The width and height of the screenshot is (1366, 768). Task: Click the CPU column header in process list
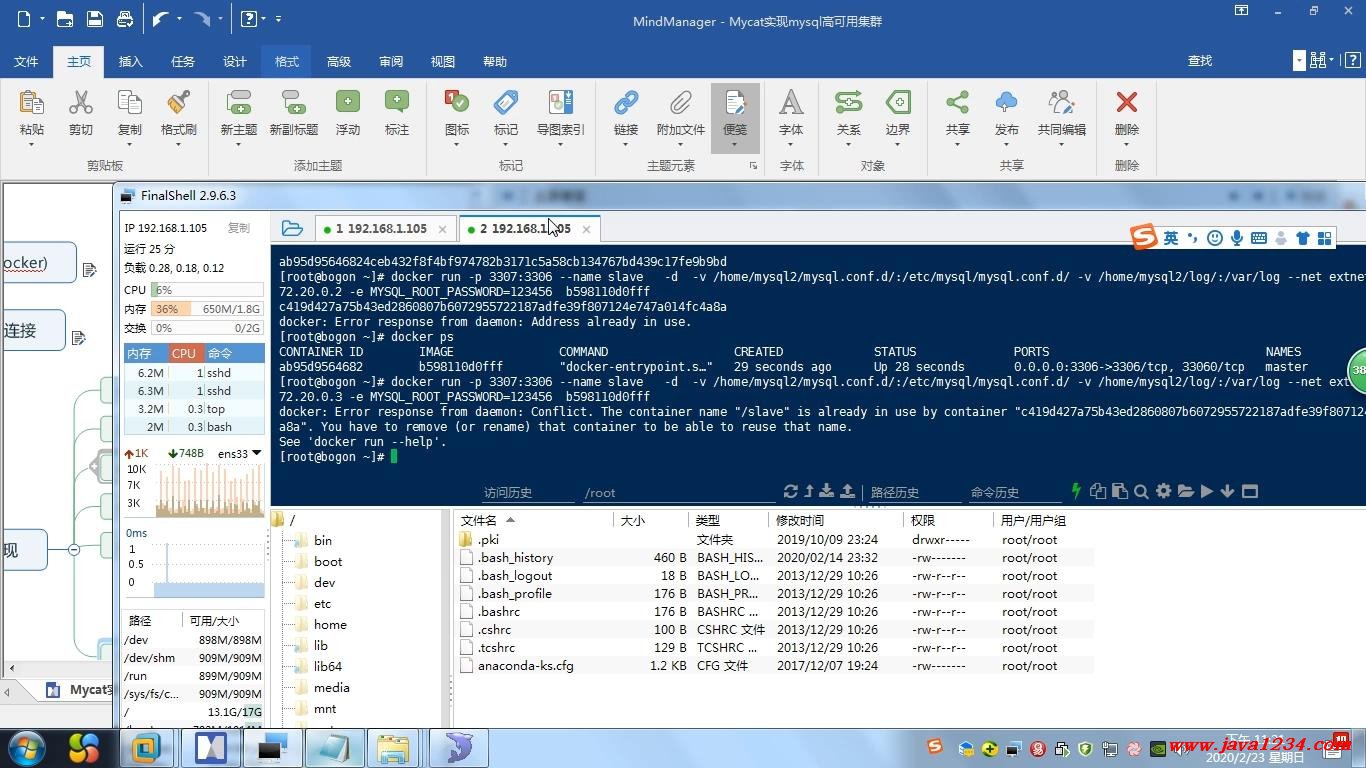tap(184, 353)
